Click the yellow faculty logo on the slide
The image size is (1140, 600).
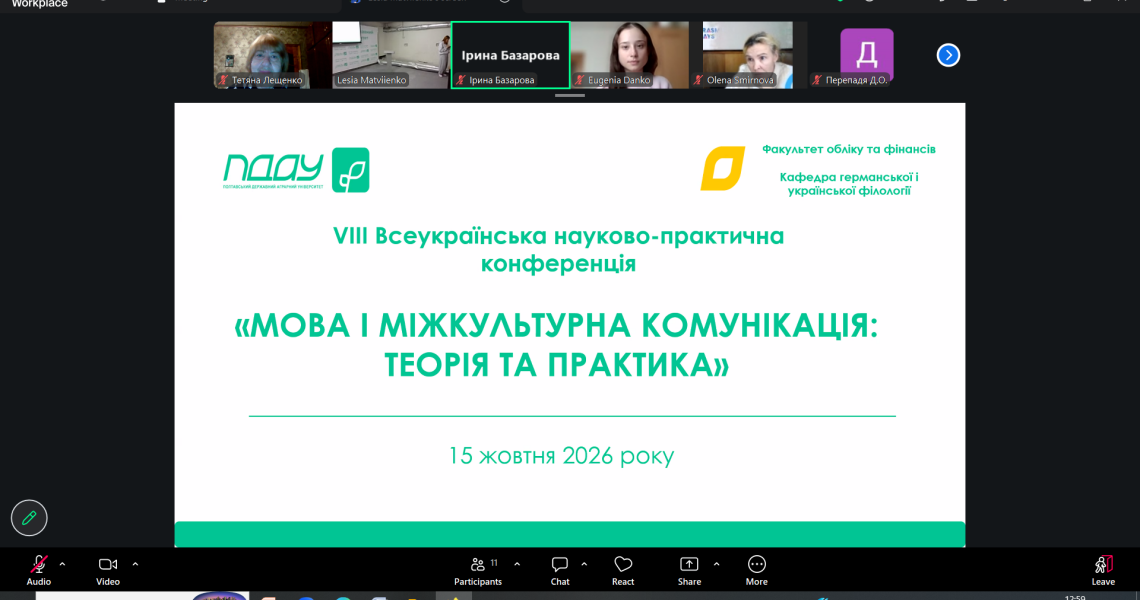723,169
